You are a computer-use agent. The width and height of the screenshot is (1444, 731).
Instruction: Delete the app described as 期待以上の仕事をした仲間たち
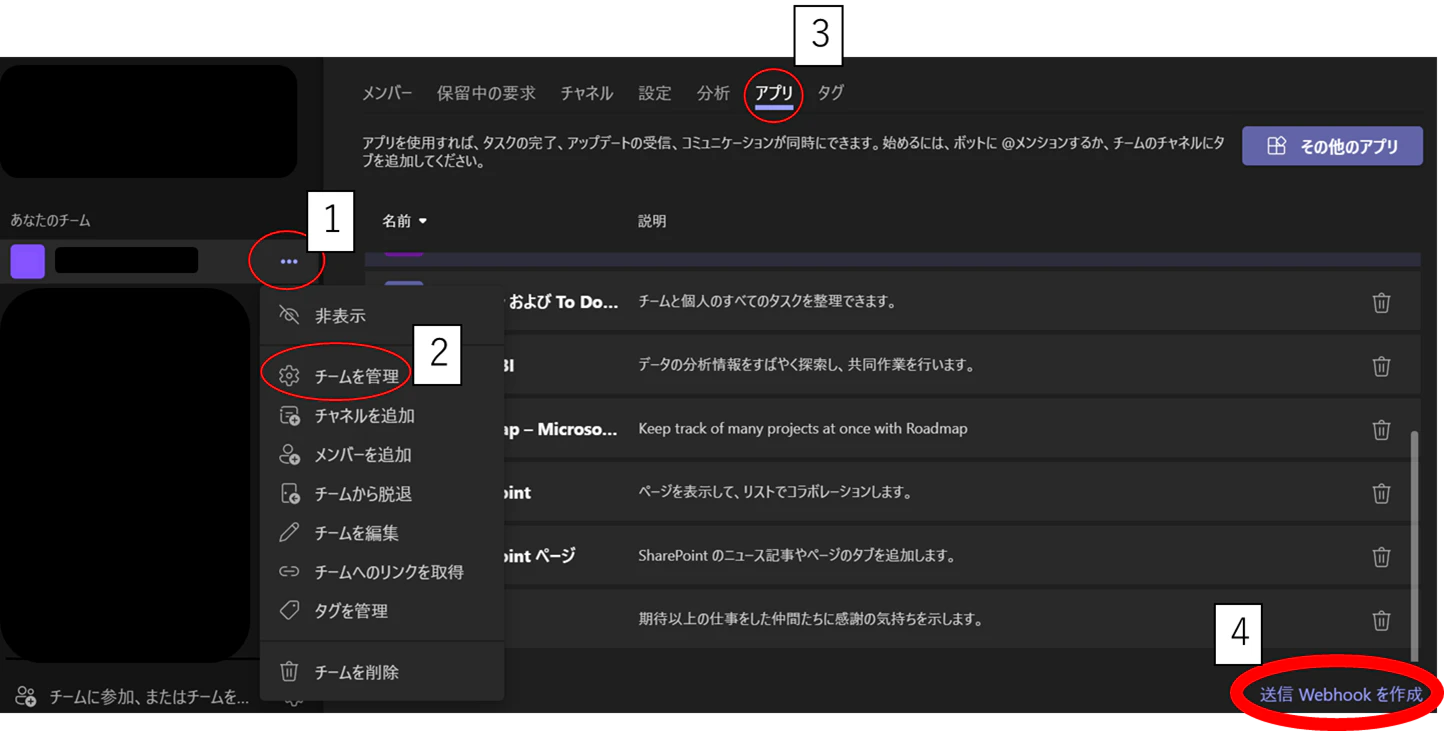click(x=1381, y=621)
